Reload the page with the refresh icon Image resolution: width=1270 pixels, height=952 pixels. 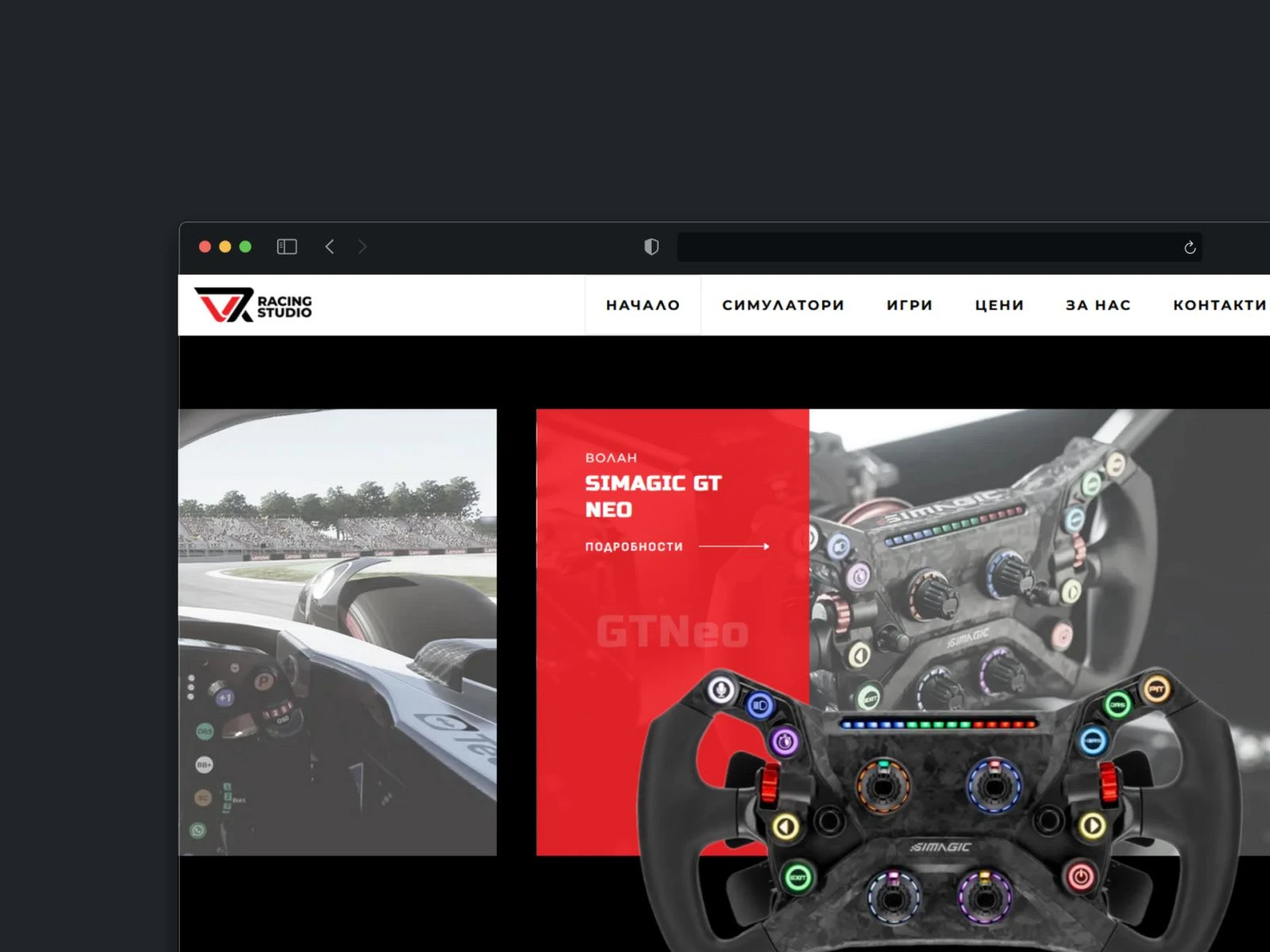pos(1190,248)
